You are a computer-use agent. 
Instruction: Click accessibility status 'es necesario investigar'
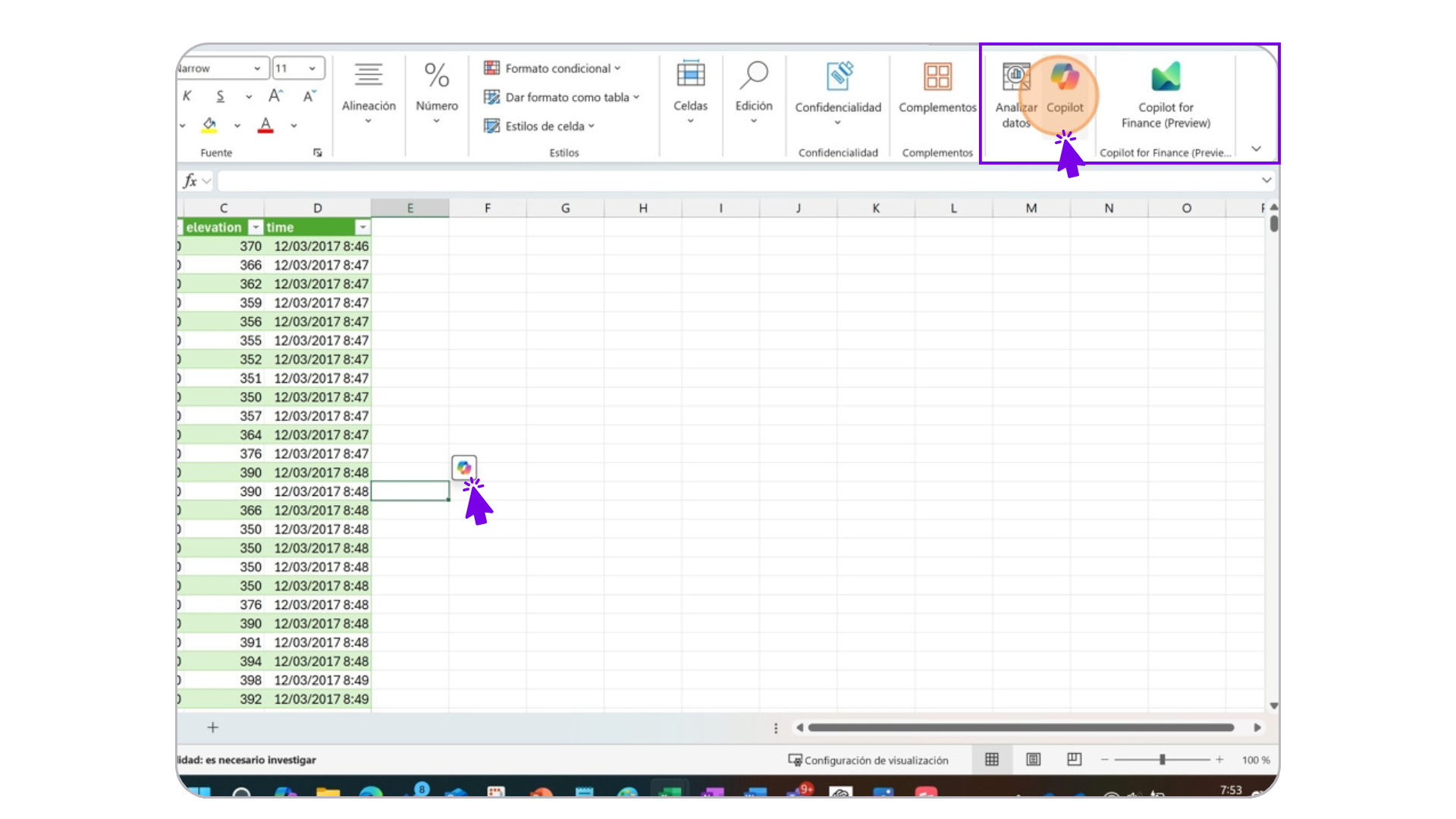[246, 760]
